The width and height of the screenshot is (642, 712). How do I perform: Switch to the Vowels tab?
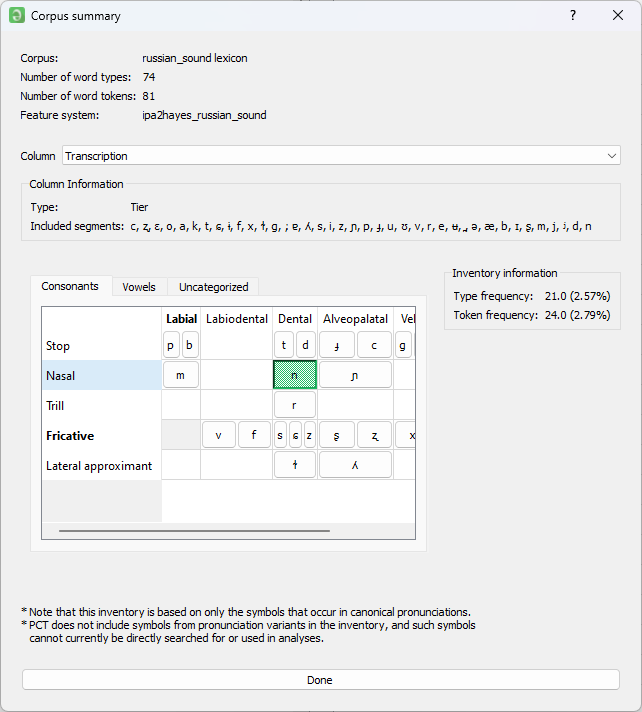139,287
